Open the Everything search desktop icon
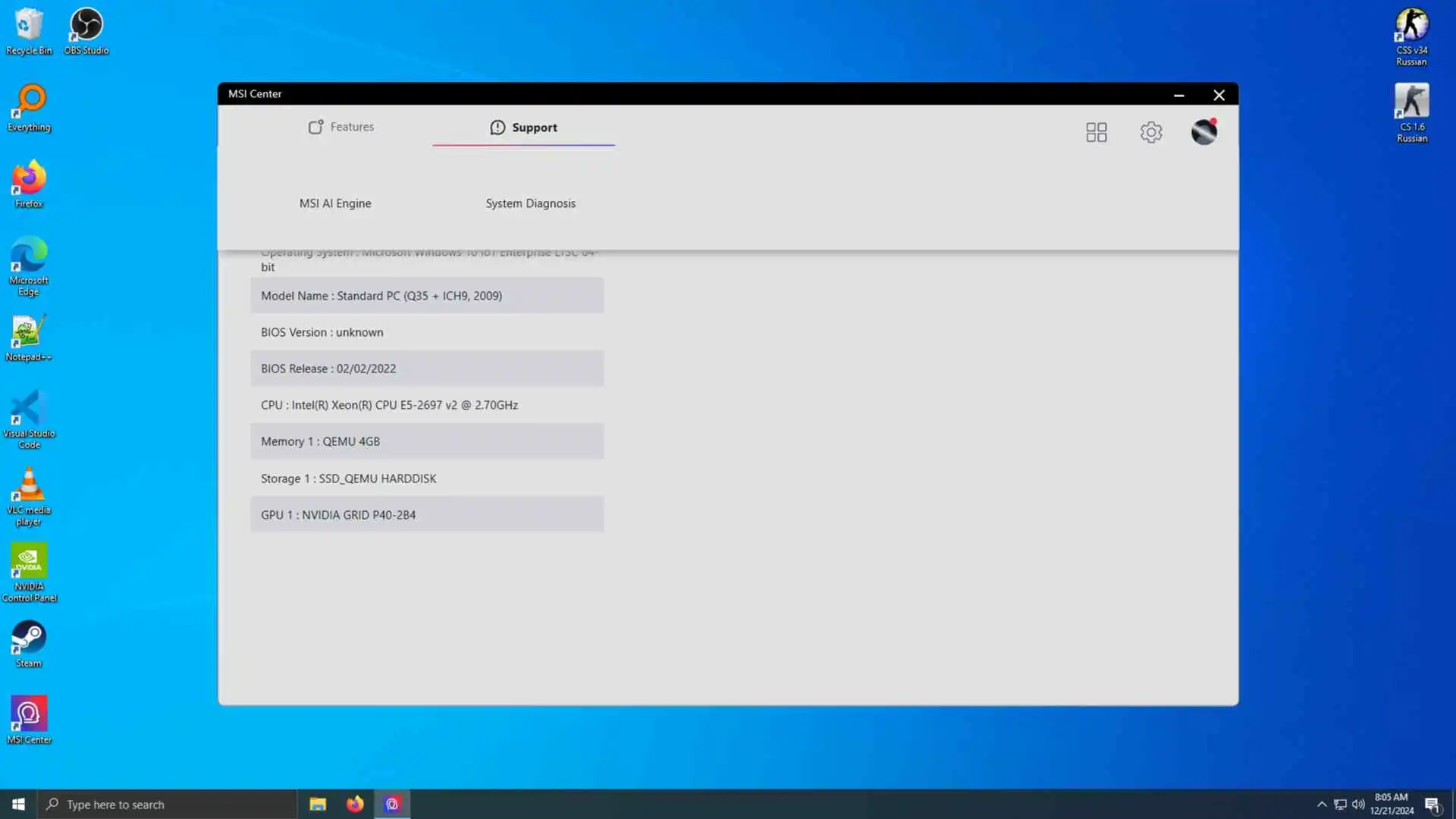The width and height of the screenshot is (1456, 819). pyautogui.click(x=29, y=107)
